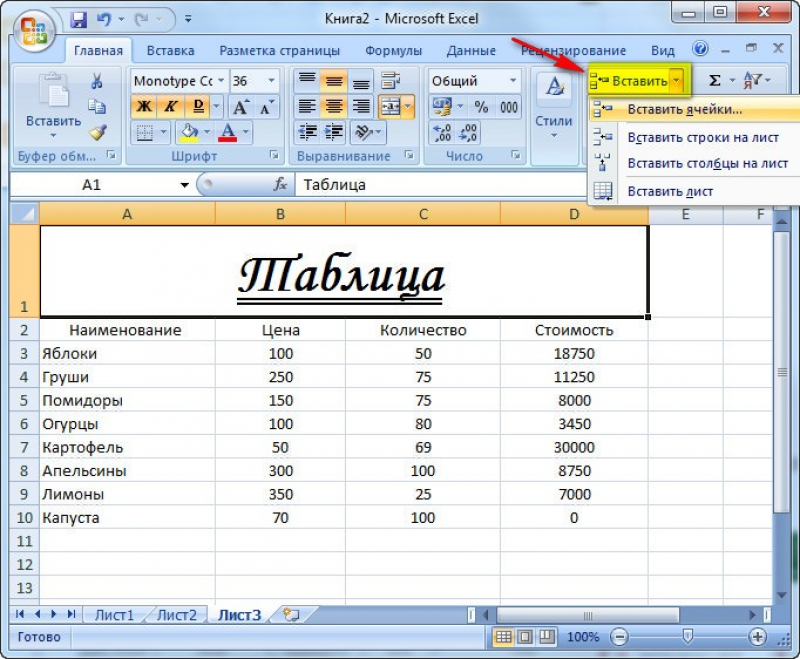Apply thousands separator 000 format

click(x=509, y=107)
